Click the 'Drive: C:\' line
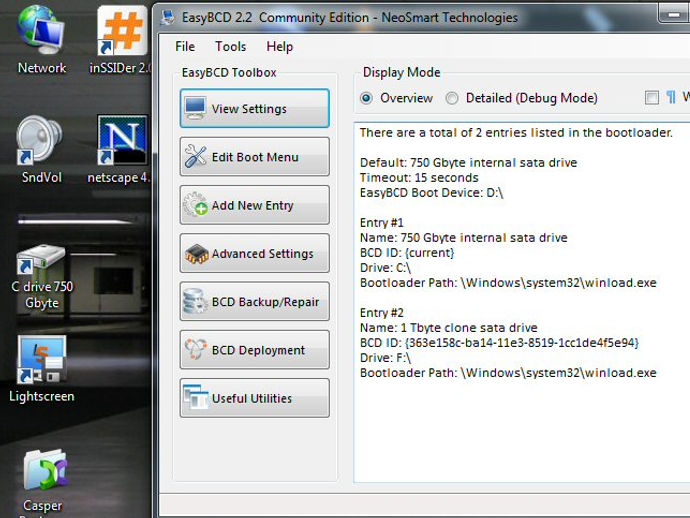 tap(385, 268)
